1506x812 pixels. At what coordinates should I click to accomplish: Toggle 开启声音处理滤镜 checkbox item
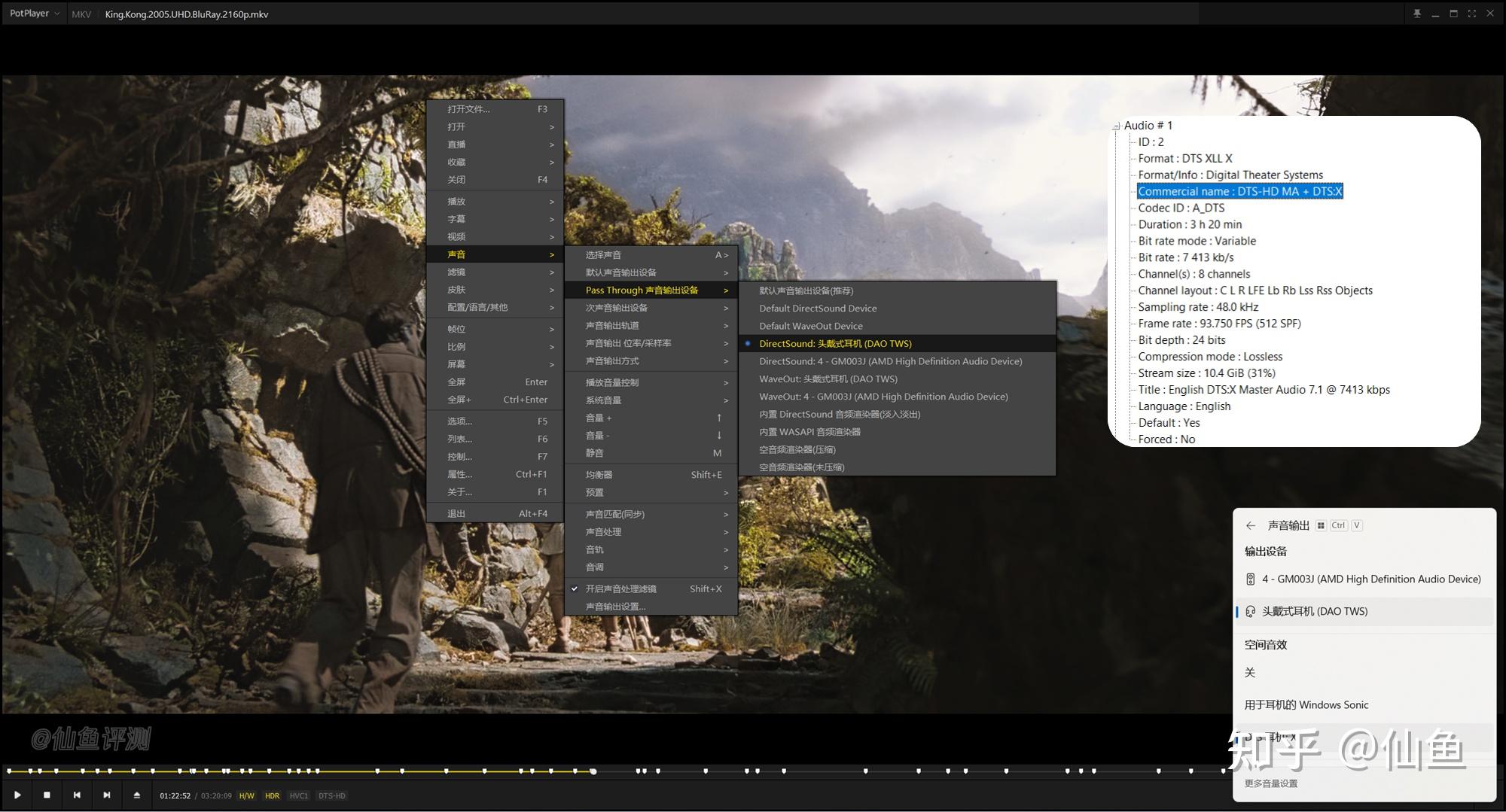pyautogui.click(x=651, y=589)
